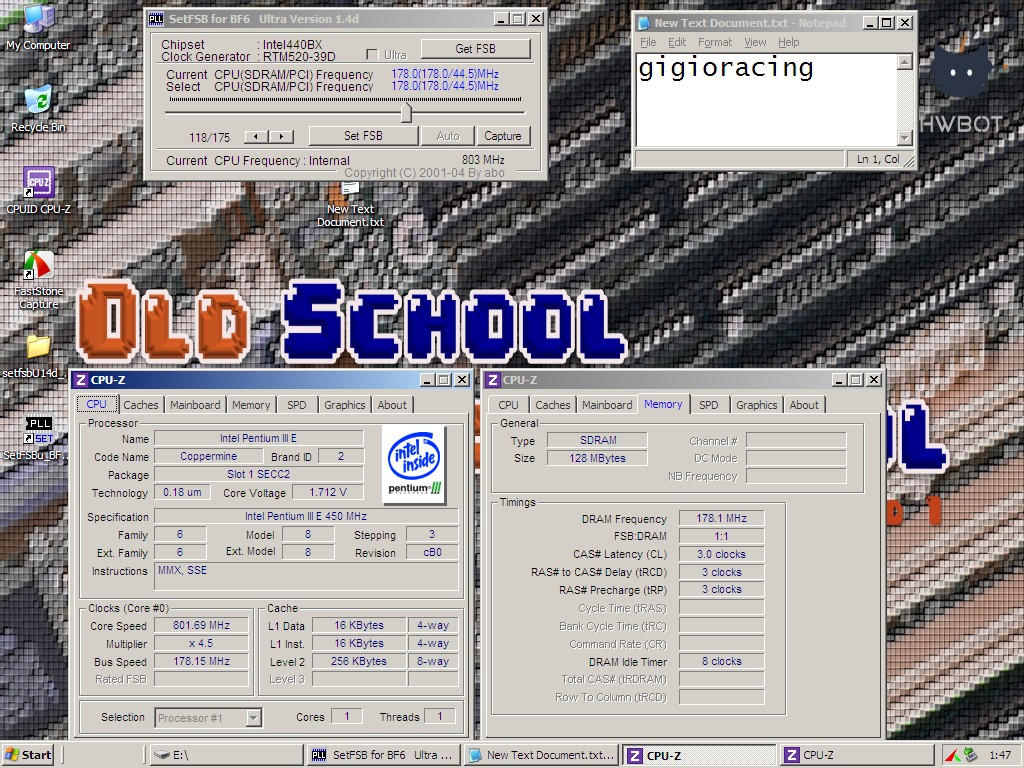Increase FSB step with right arrow button
This screenshot has width=1024, height=768.
click(x=281, y=136)
